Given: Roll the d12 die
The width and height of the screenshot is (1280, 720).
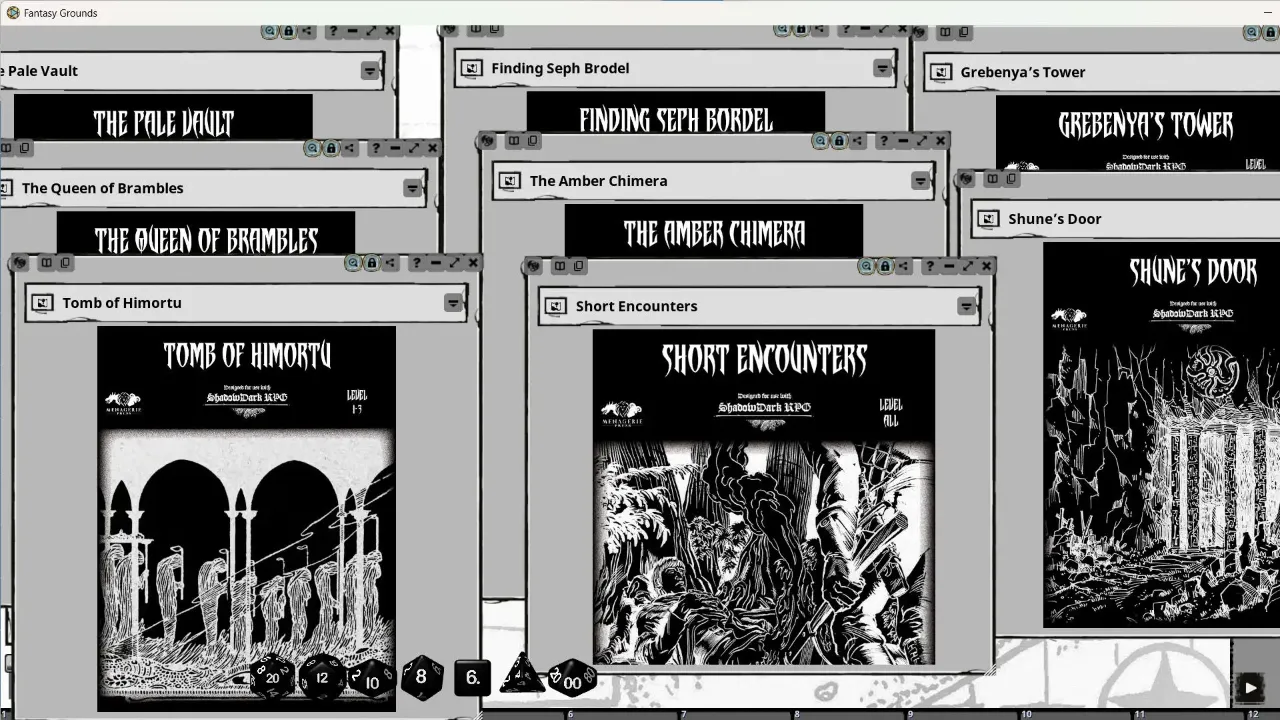Looking at the screenshot, I should [322, 678].
